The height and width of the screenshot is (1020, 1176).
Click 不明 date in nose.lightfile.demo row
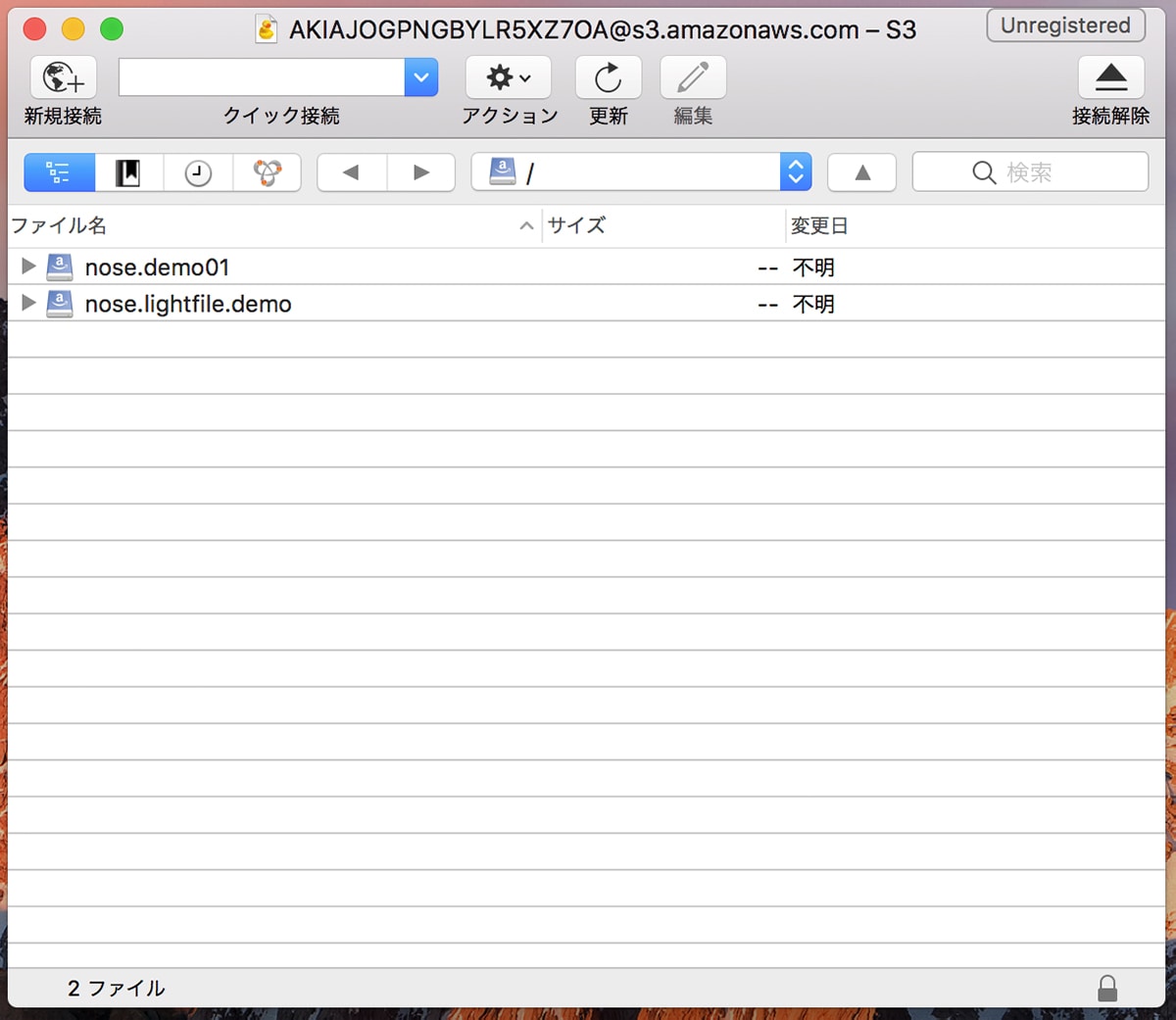(x=813, y=304)
